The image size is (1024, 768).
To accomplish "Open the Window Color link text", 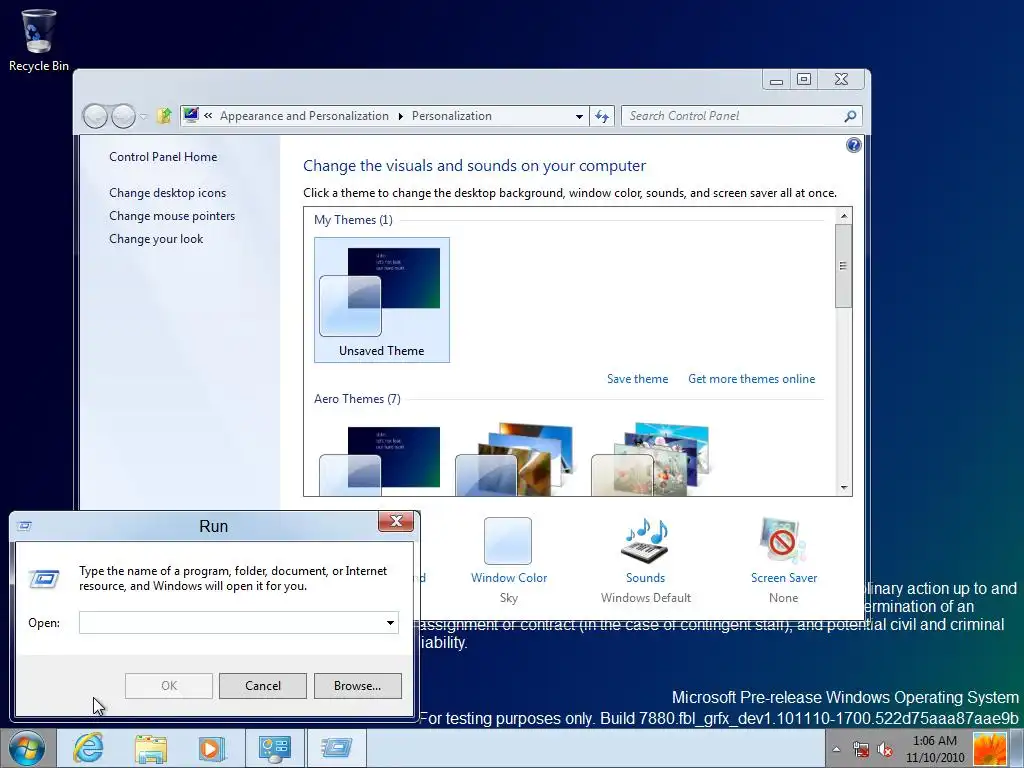I will point(509,578).
